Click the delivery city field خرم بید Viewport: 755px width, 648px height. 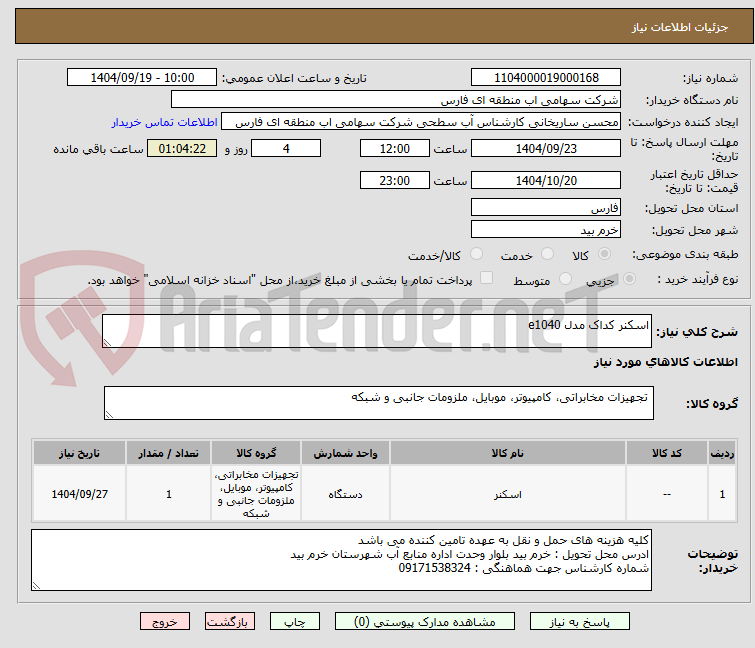pos(546,230)
